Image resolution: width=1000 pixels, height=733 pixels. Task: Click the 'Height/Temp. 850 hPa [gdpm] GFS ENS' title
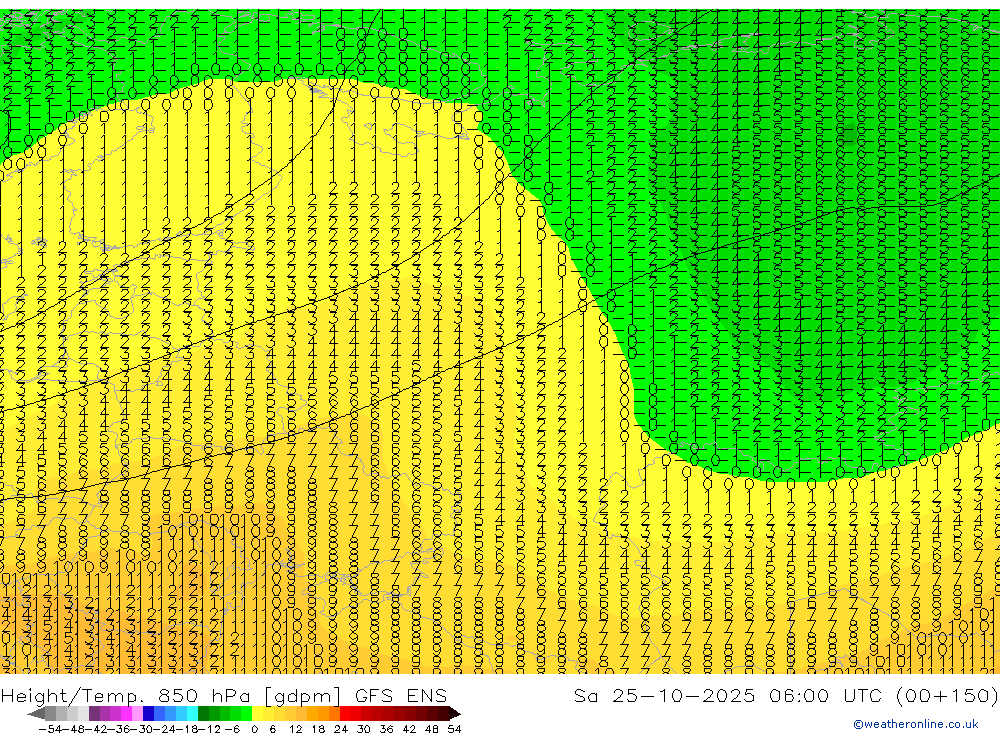tap(224, 695)
